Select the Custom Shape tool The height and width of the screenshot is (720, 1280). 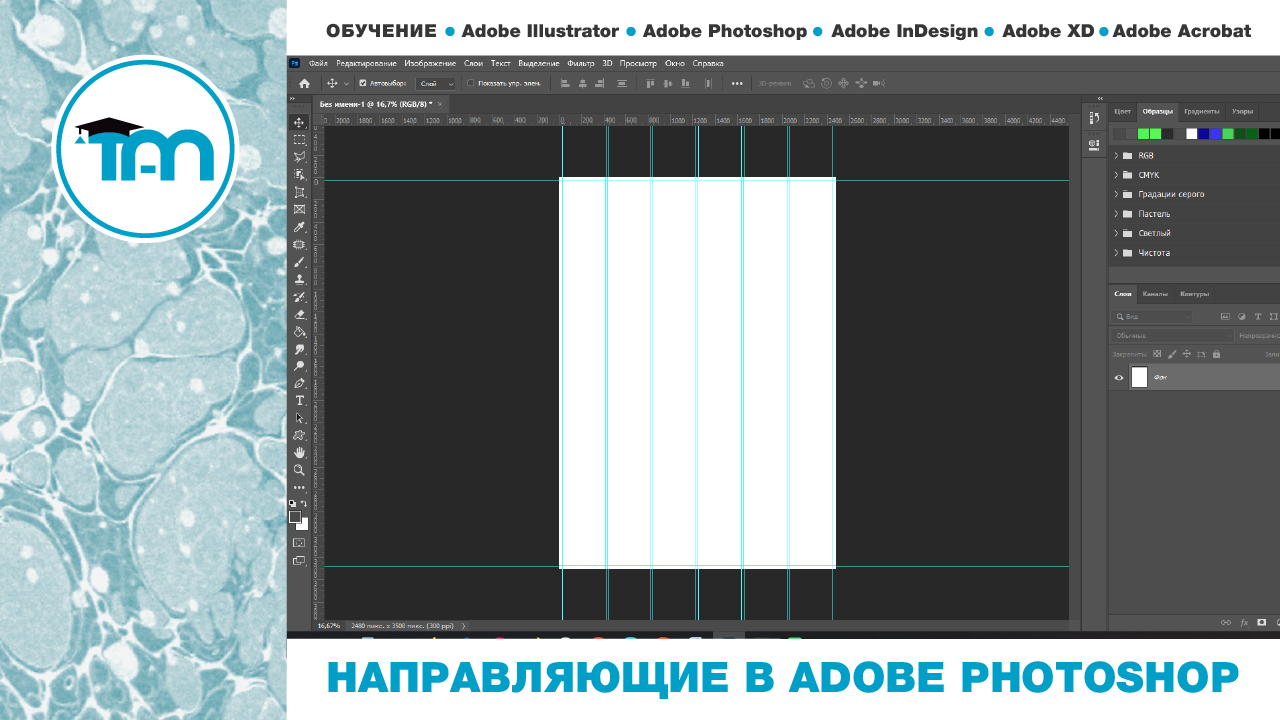tap(299, 435)
